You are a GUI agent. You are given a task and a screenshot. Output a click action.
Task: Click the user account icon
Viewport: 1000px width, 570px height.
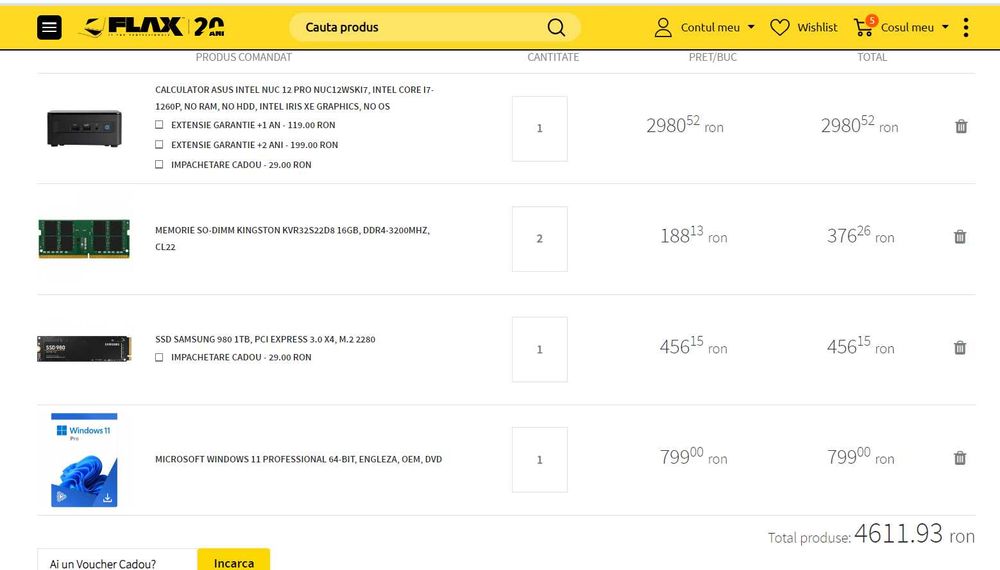[x=663, y=27]
